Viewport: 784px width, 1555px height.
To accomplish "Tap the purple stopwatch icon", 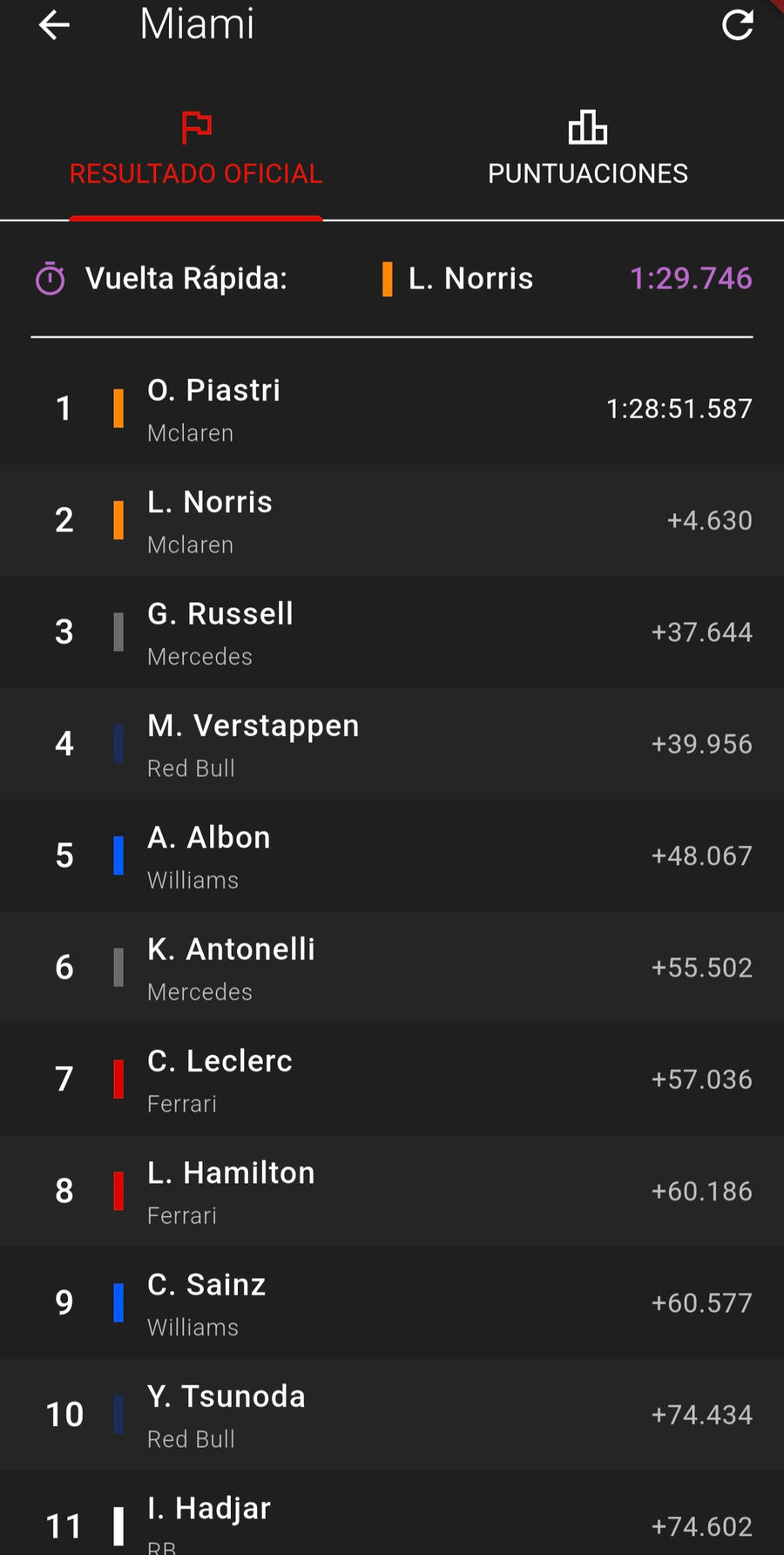I will [x=51, y=279].
